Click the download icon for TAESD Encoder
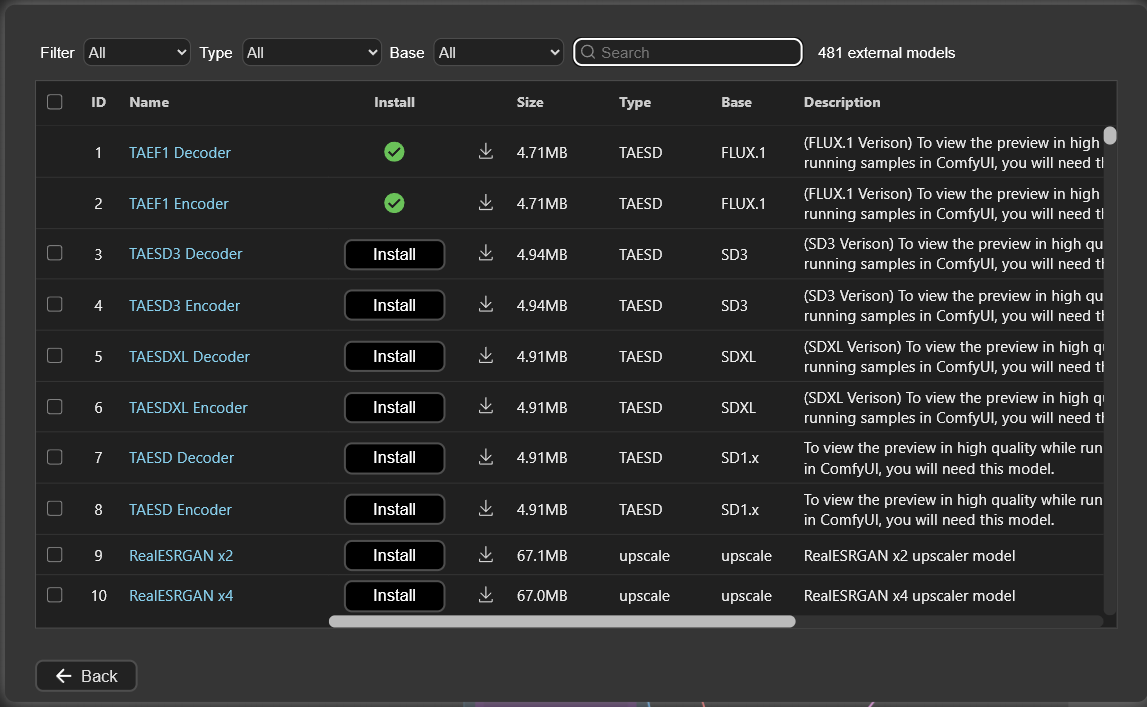Screen dimensions: 1147x707 [x=486, y=508]
